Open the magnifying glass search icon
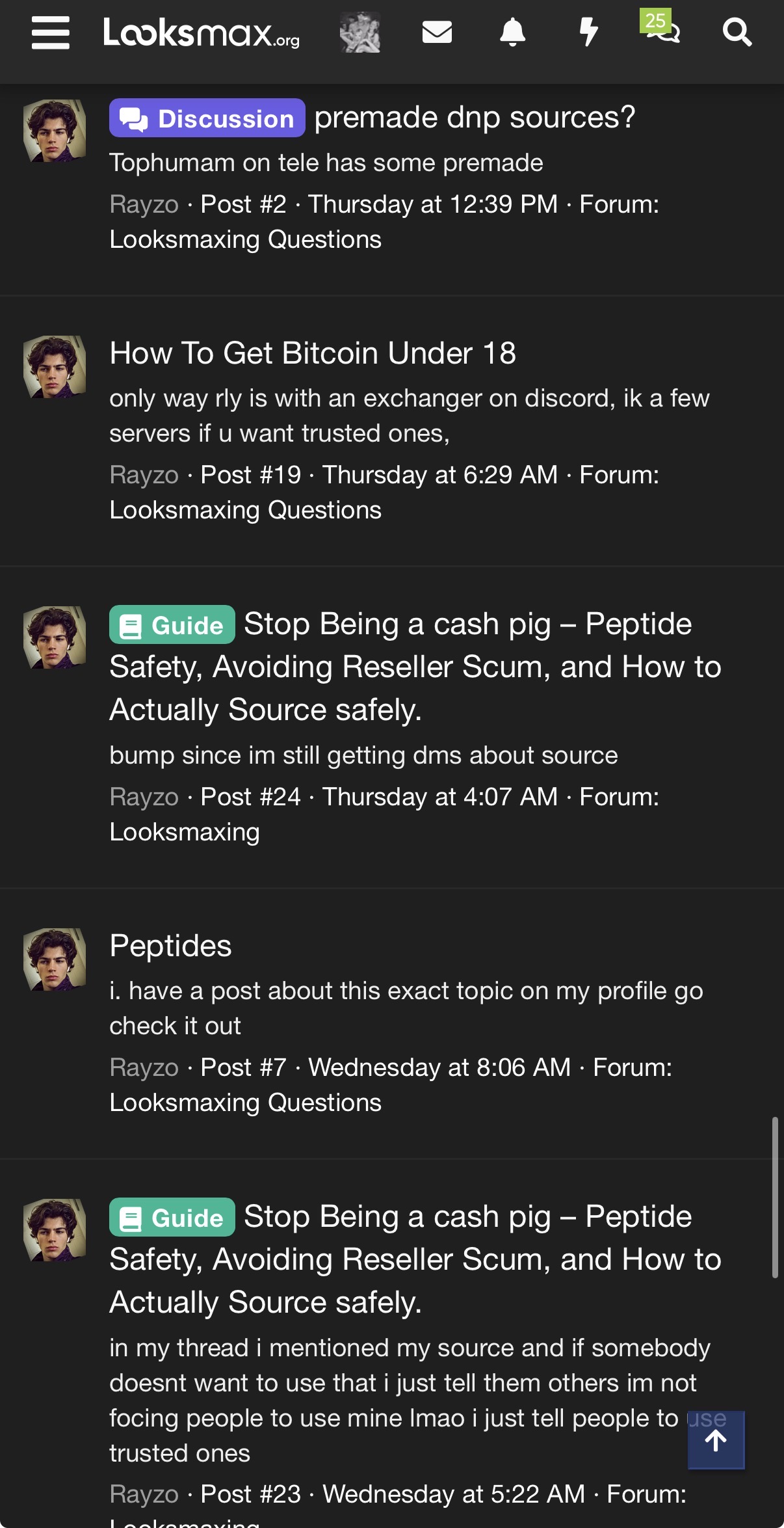 coord(737,32)
